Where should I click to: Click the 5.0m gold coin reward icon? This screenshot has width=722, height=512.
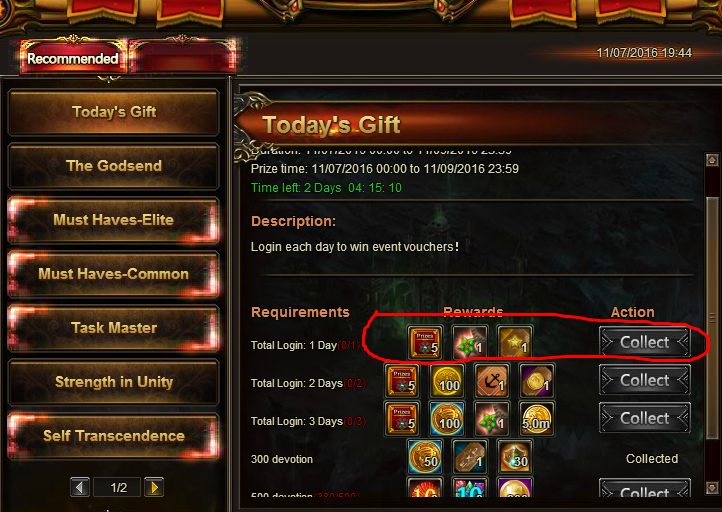(537, 419)
